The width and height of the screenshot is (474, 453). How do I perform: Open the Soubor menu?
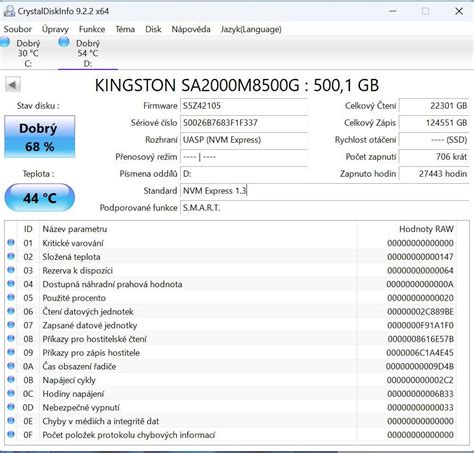pos(18,29)
